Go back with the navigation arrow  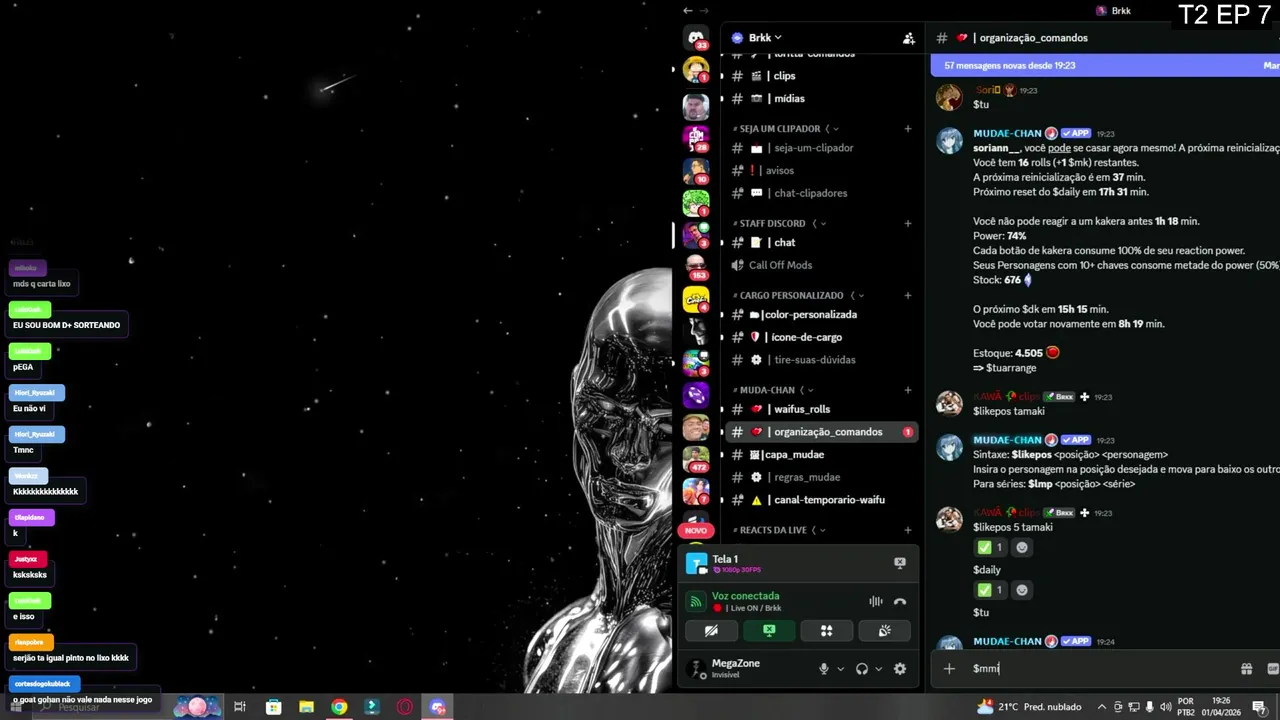[x=688, y=10]
